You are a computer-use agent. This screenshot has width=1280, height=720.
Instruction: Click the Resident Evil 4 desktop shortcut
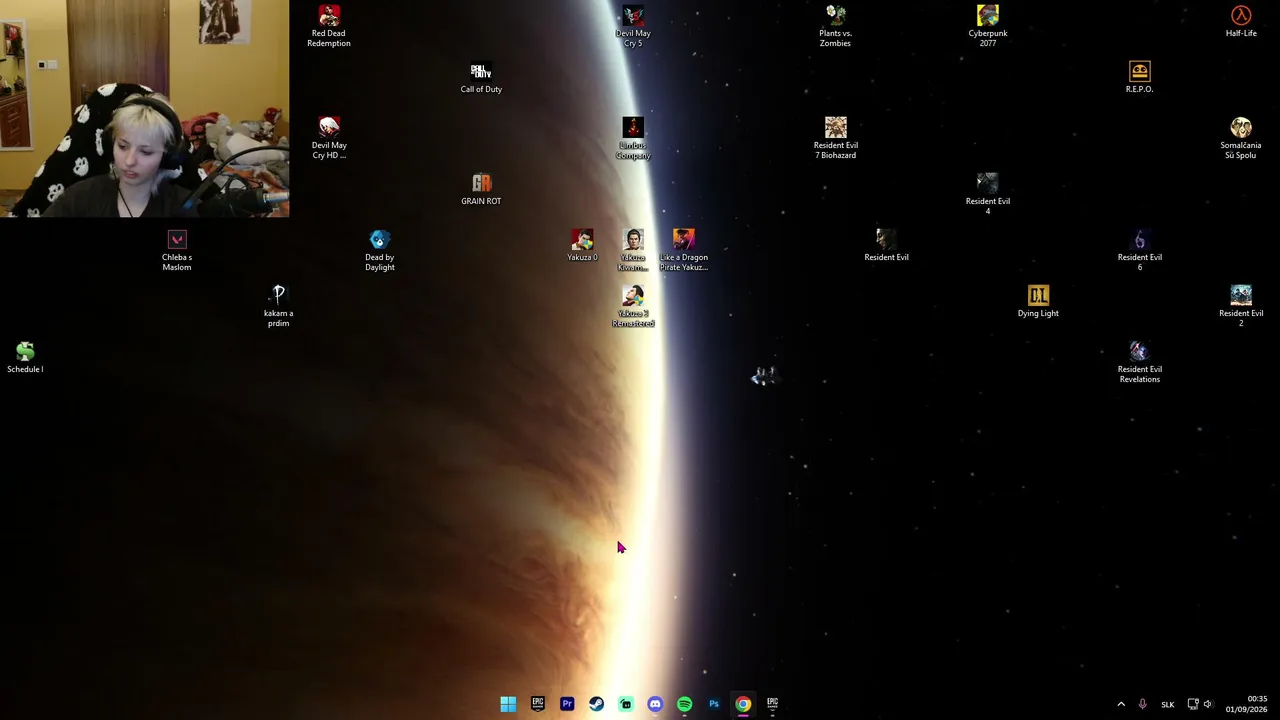coord(987,194)
